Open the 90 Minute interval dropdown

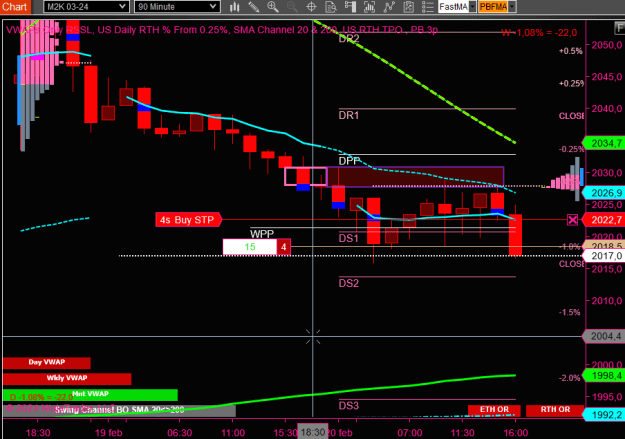pyautogui.click(x=177, y=7)
